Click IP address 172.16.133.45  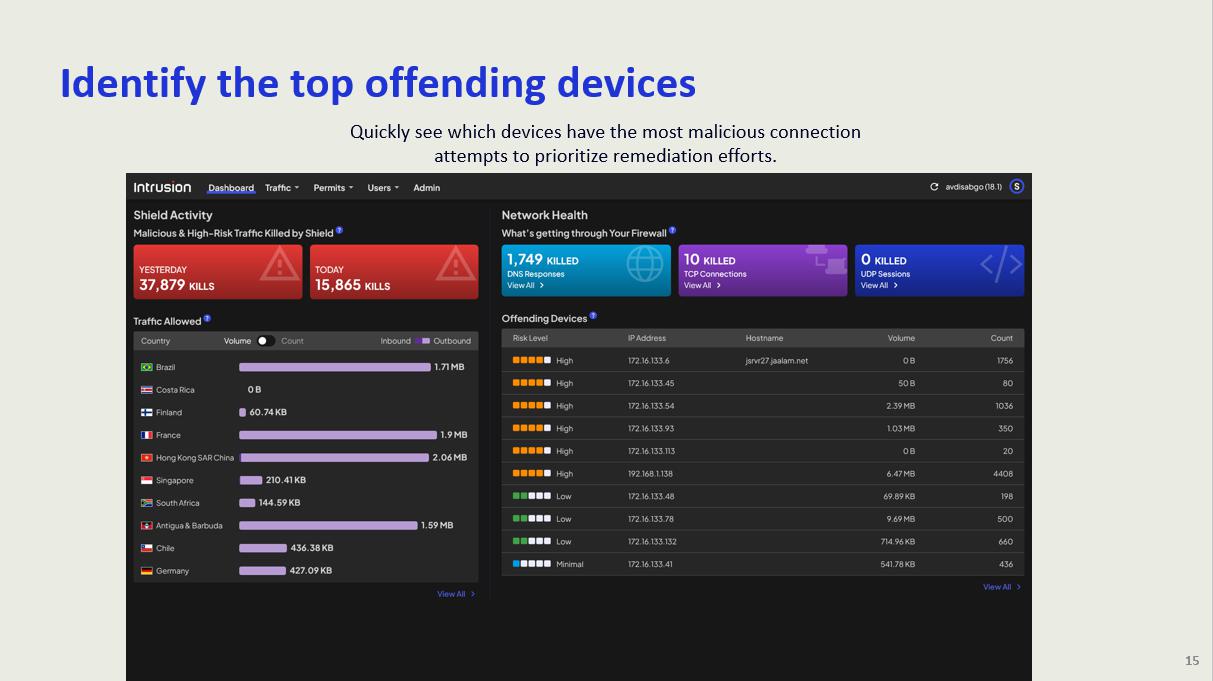[x=651, y=383]
